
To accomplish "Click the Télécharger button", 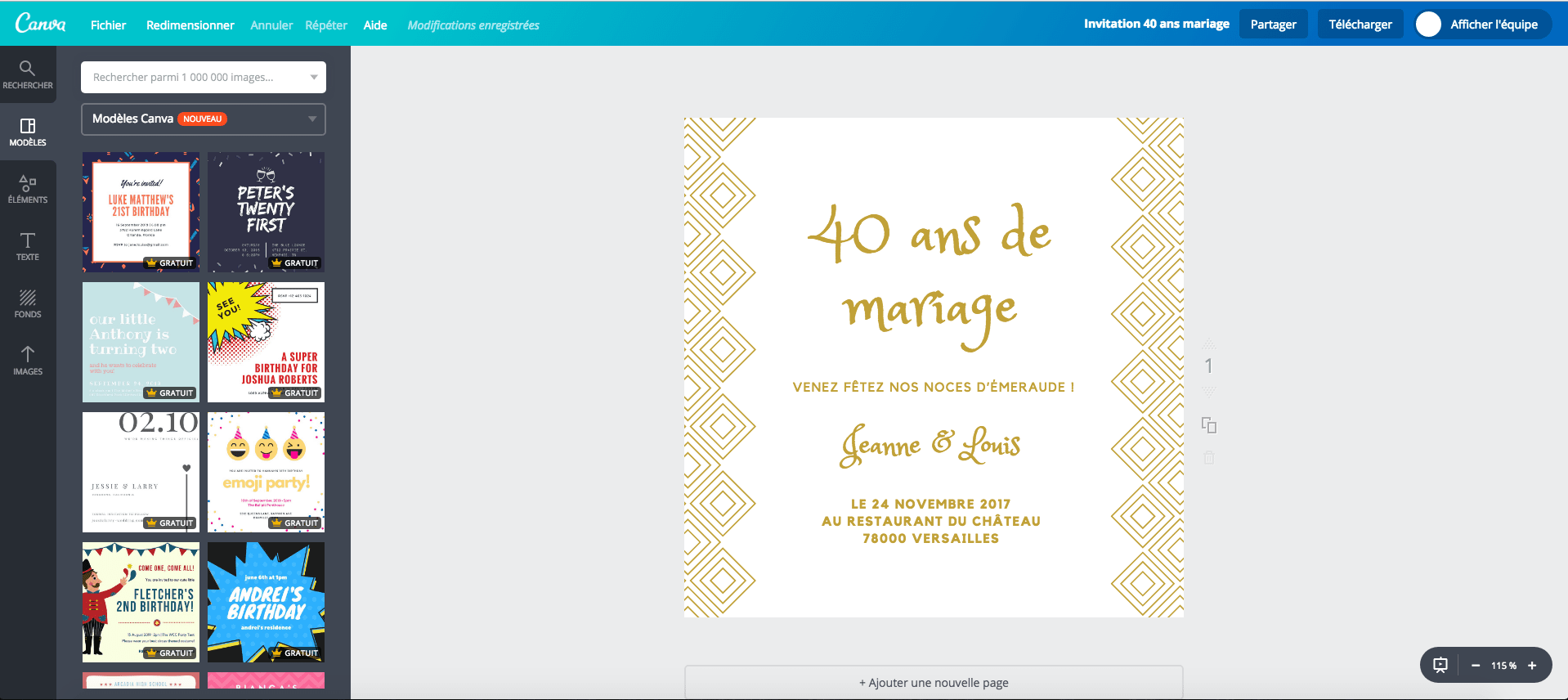I will pyautogui.click(x=1360, y=25).
